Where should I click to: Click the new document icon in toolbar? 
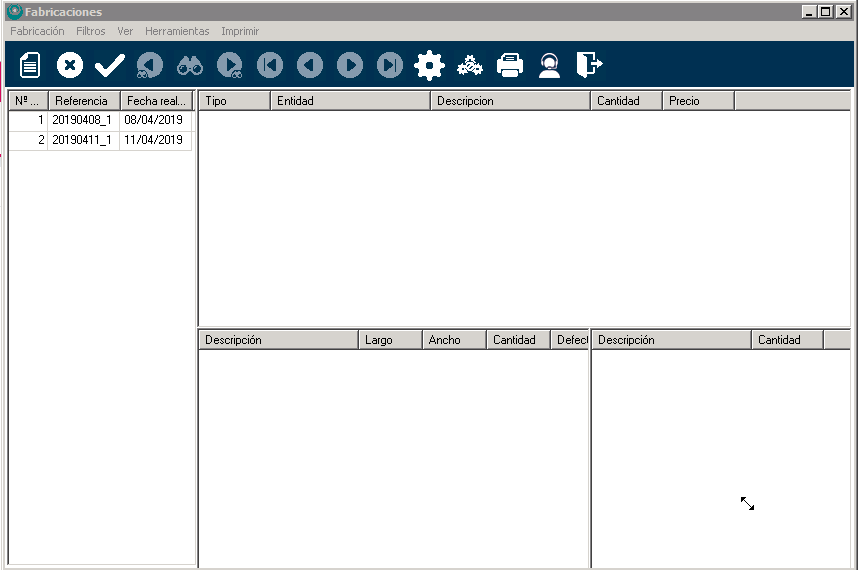(x=30, y=66)
